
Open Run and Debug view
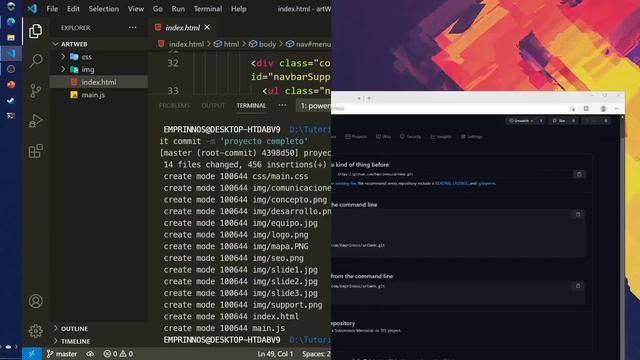point(36,121)
